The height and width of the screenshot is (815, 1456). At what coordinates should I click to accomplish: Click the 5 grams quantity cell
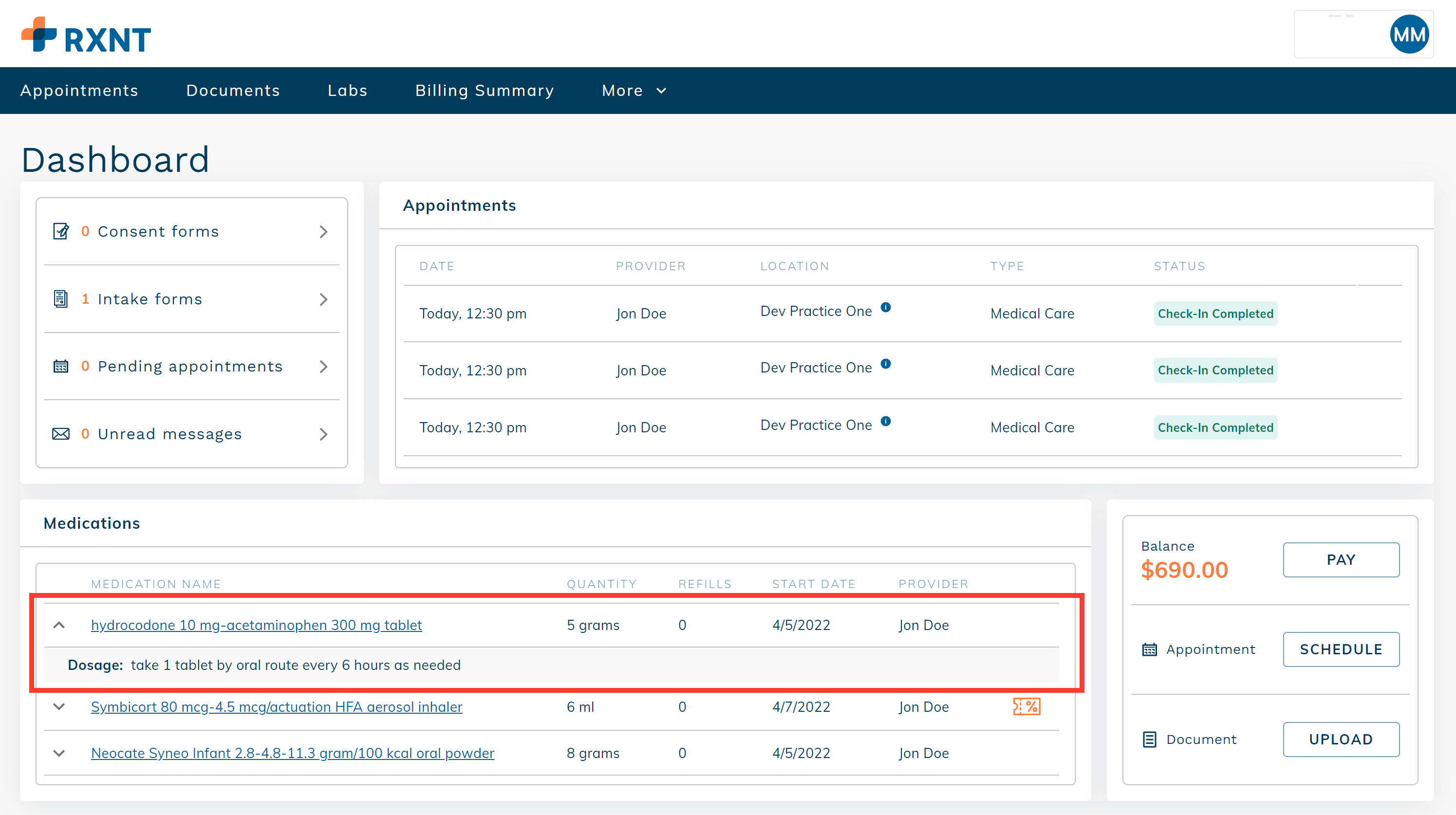tap(593, 625)
